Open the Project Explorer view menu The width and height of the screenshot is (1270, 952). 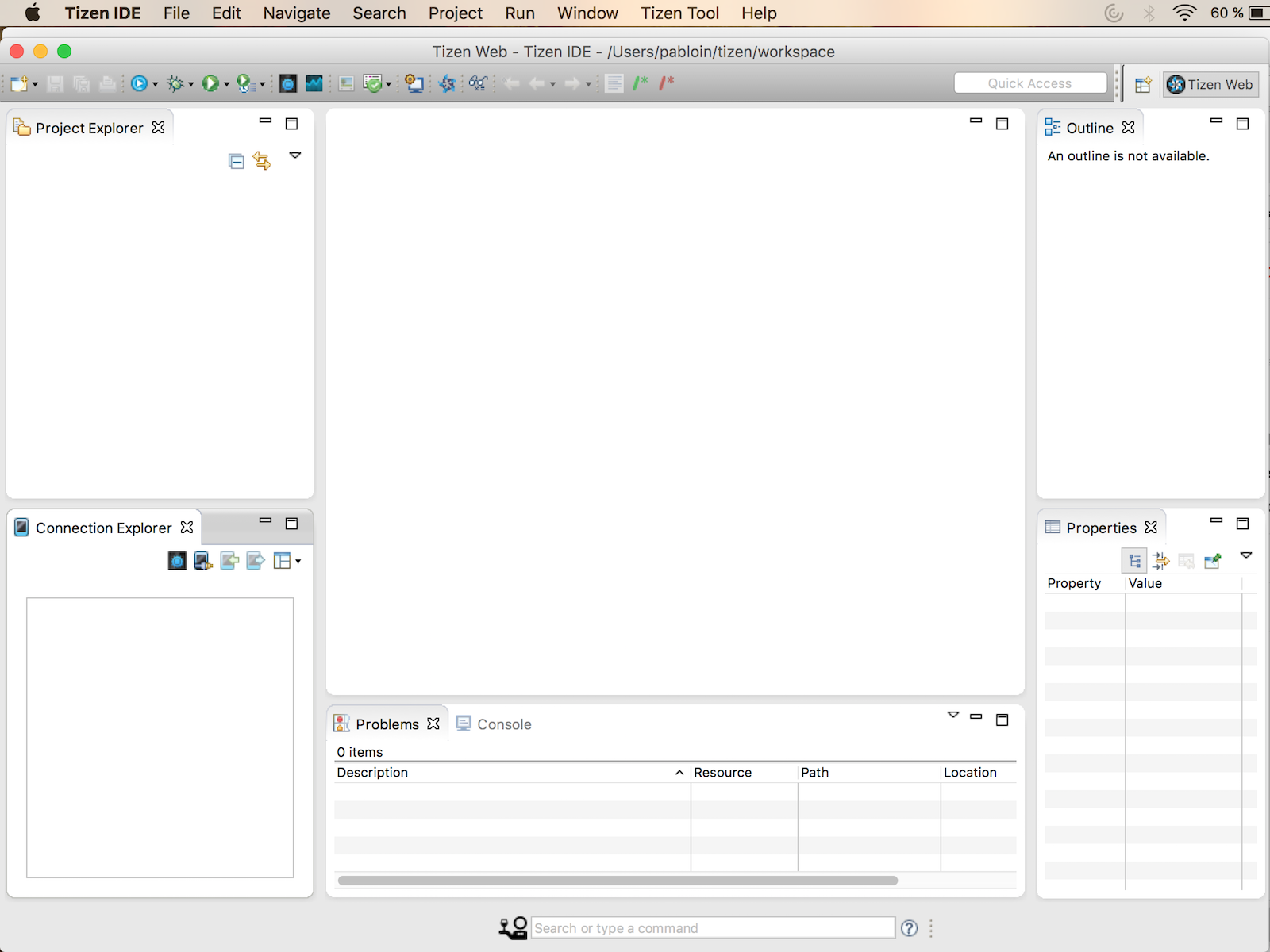(x=295, y=155)
